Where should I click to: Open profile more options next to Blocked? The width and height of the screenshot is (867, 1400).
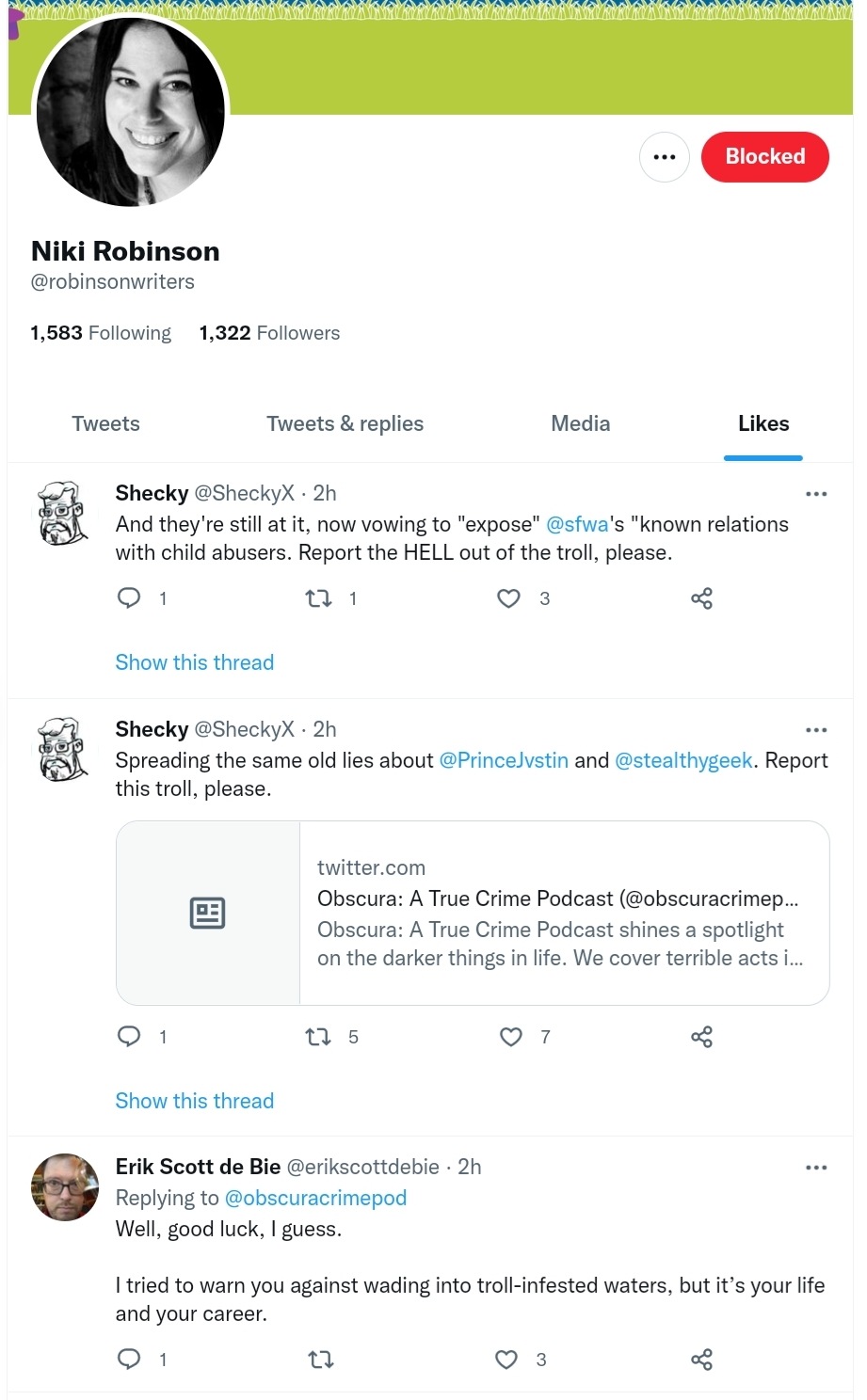(x=665, y=157)
